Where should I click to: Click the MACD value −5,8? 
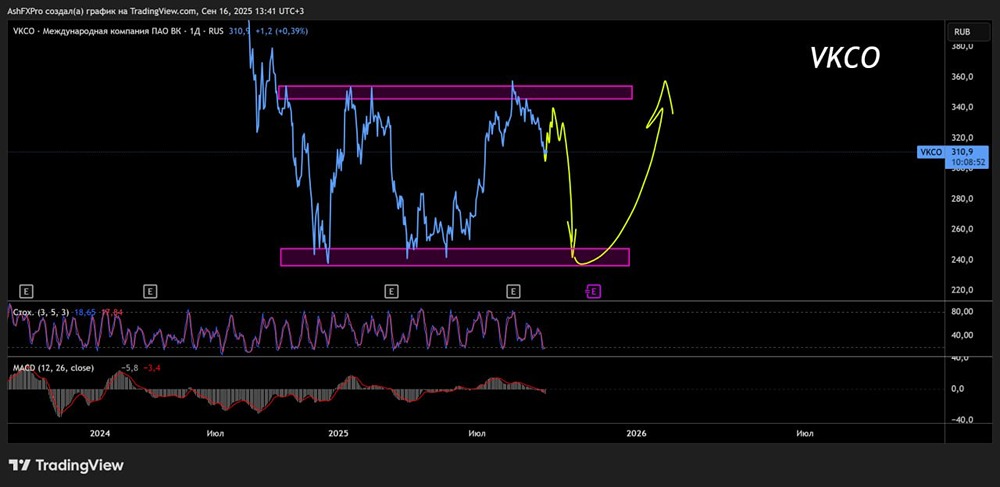coord(129,368)
